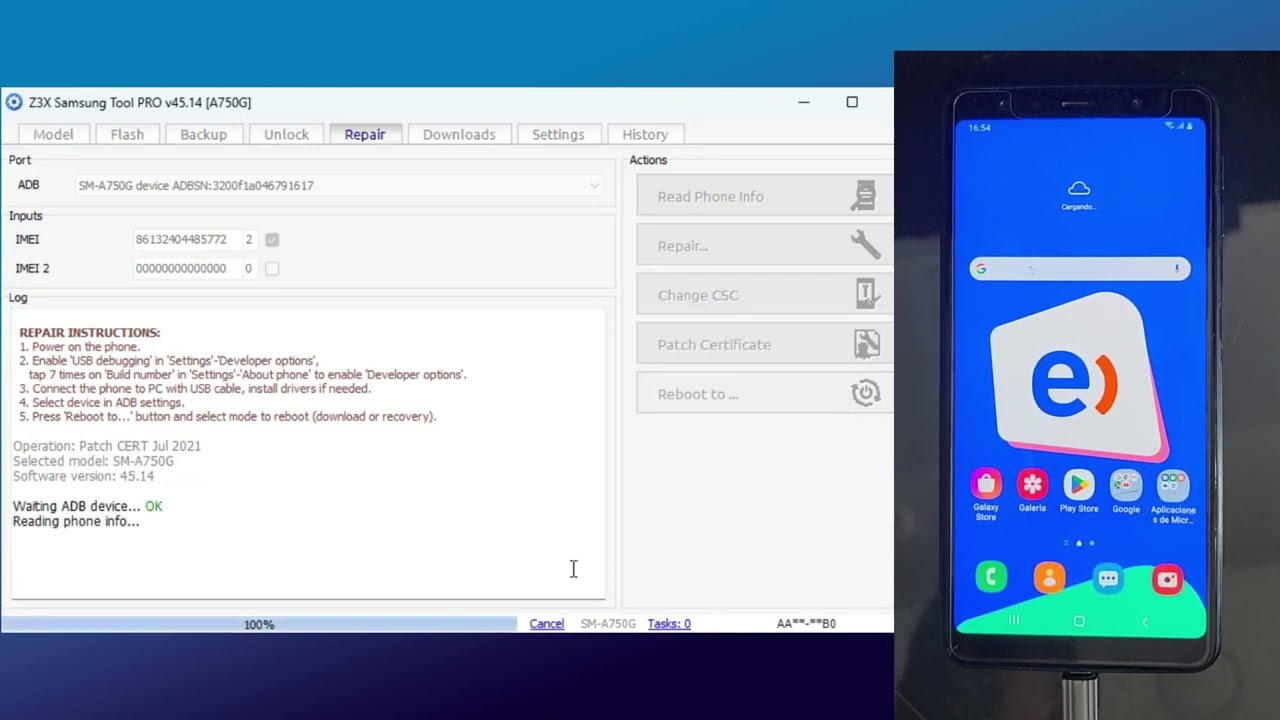This screenshot has width=1280, height=720.
Task: Click the 'Reading phone info...' log line
Action: tap(76, 521)
